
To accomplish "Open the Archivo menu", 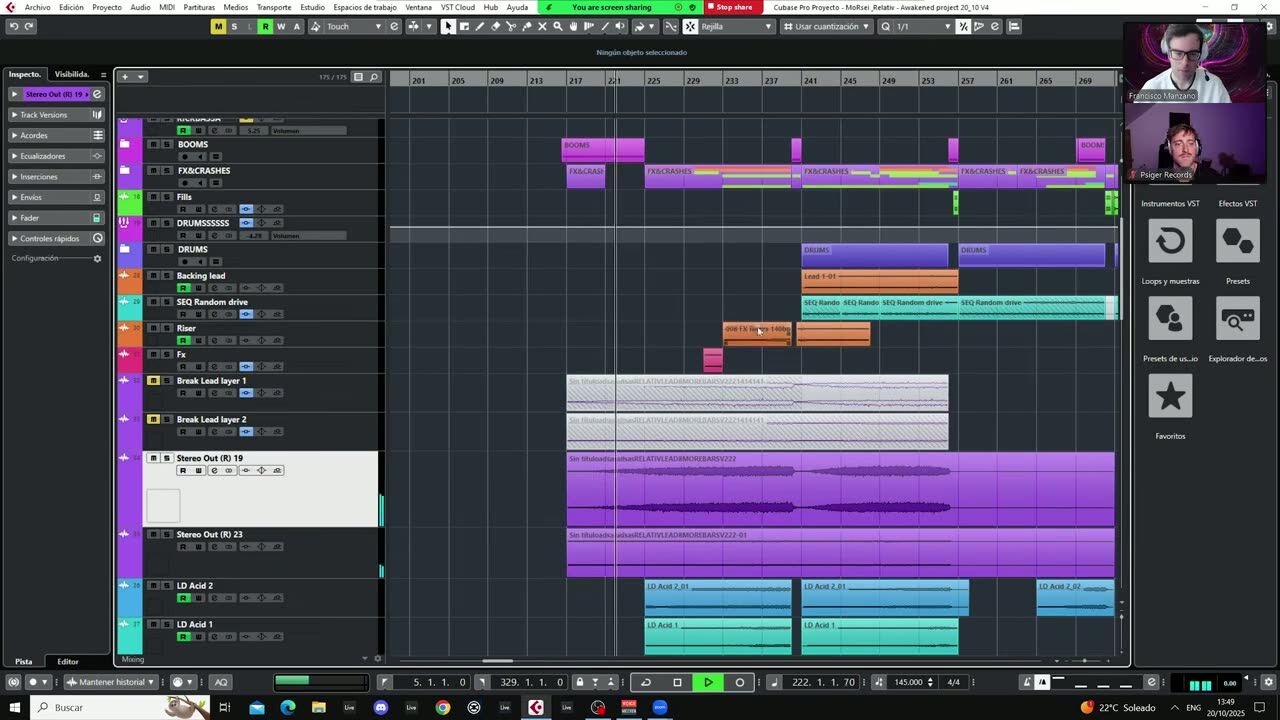I will click(37, 7).
